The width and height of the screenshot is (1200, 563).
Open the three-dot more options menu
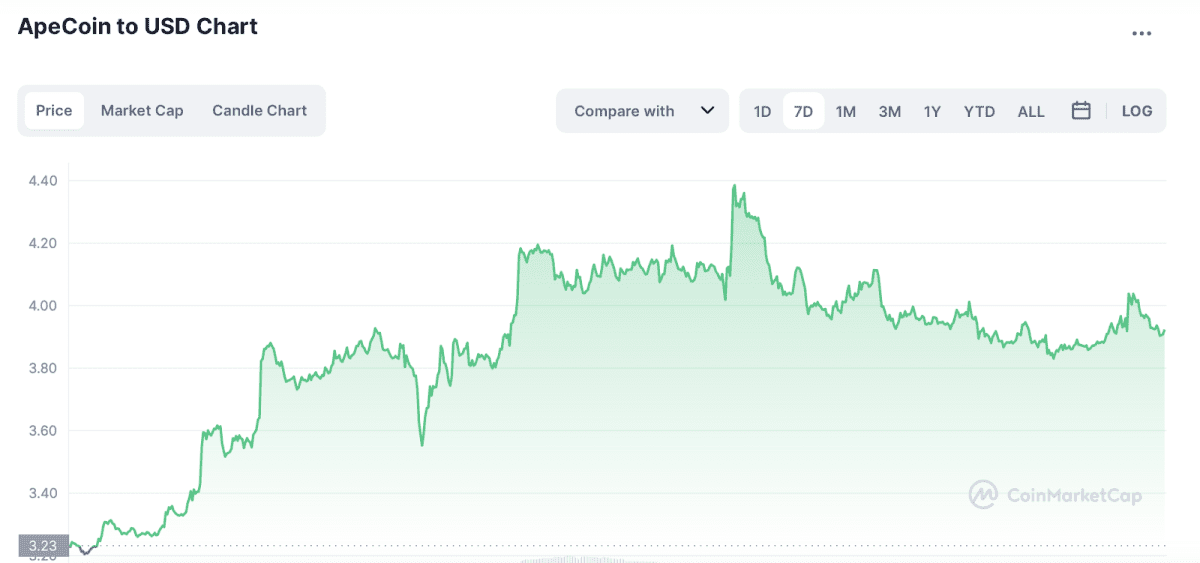1141,33
